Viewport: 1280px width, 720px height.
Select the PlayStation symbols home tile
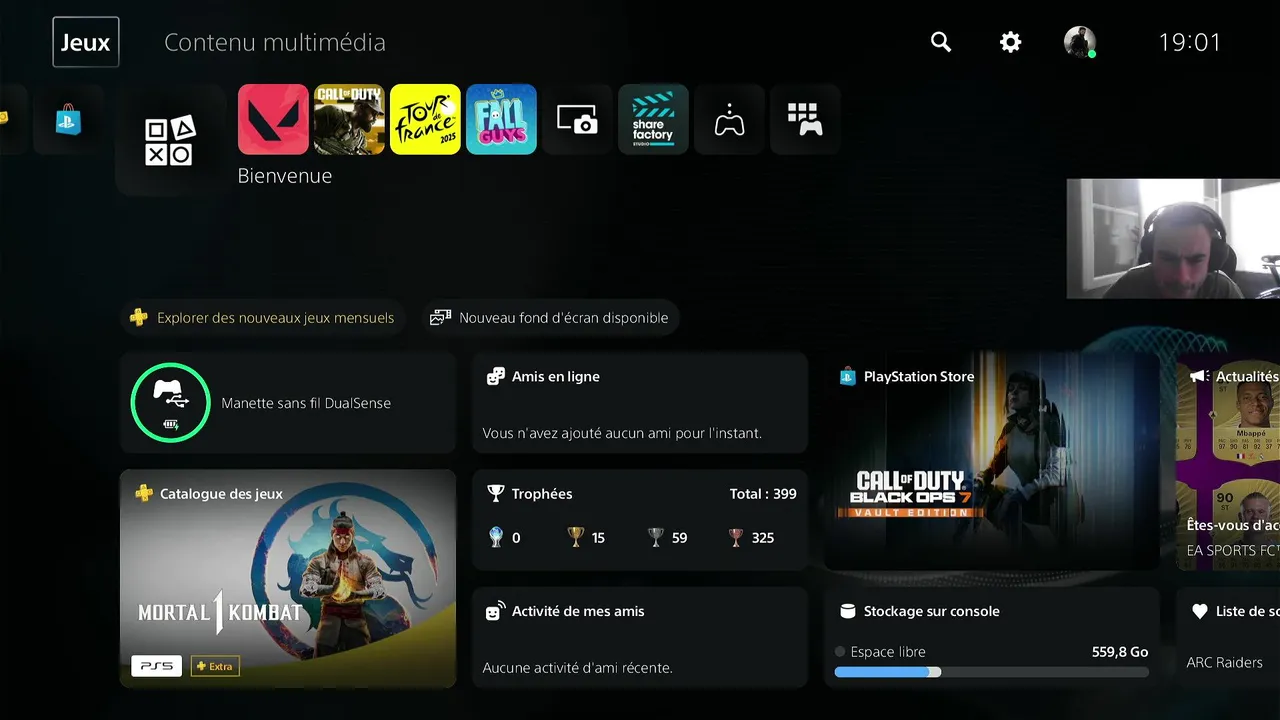[x=170, y=141]
